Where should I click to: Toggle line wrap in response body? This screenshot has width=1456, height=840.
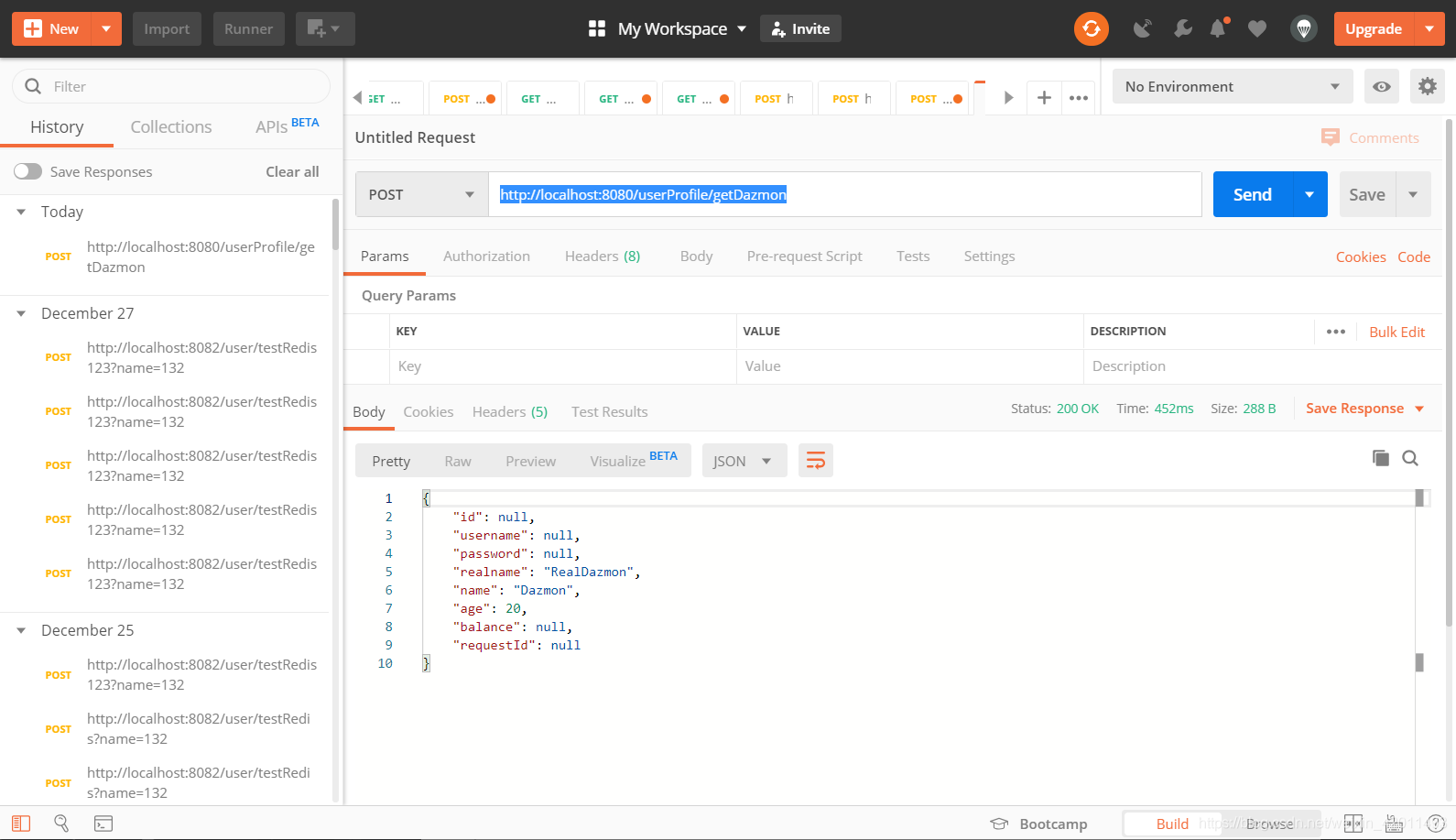click(815, 460)
